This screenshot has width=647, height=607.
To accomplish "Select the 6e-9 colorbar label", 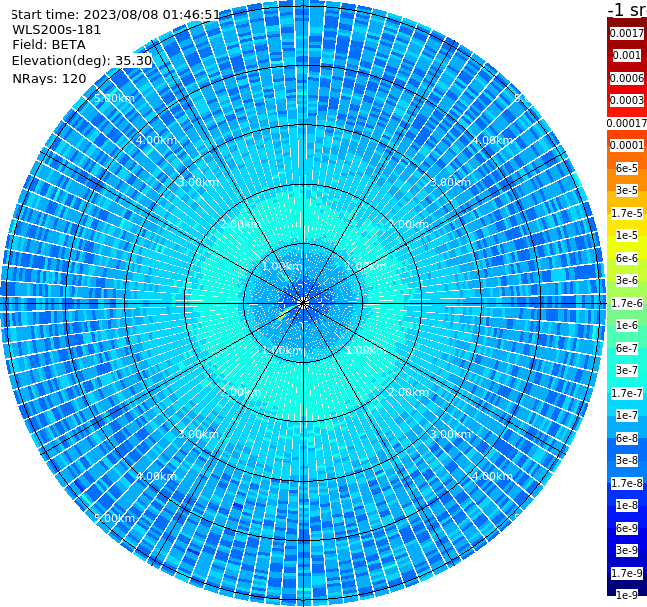I will [x=627, y=528].
